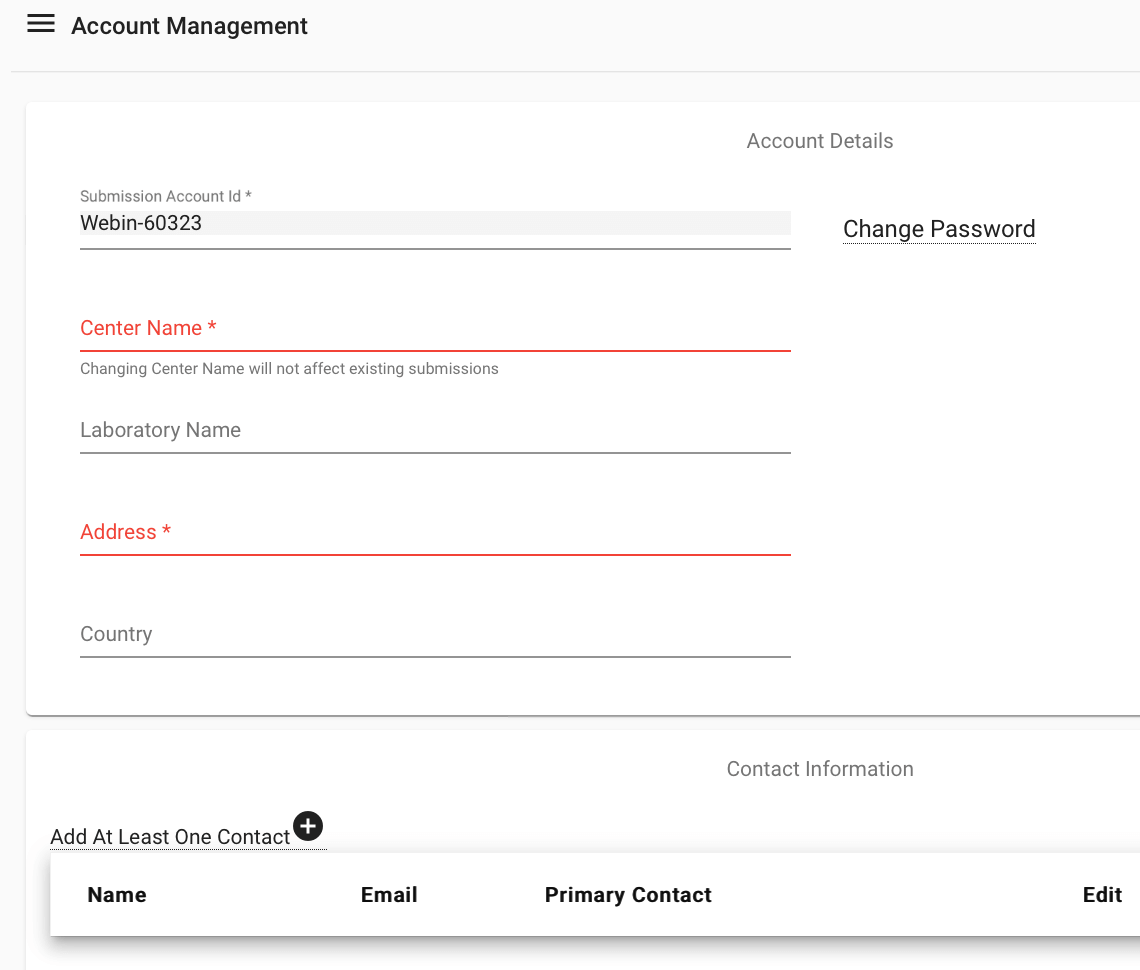Screen dimensions: 1140x970
Task: Click the red Address required label
Action: pos(125,532)
